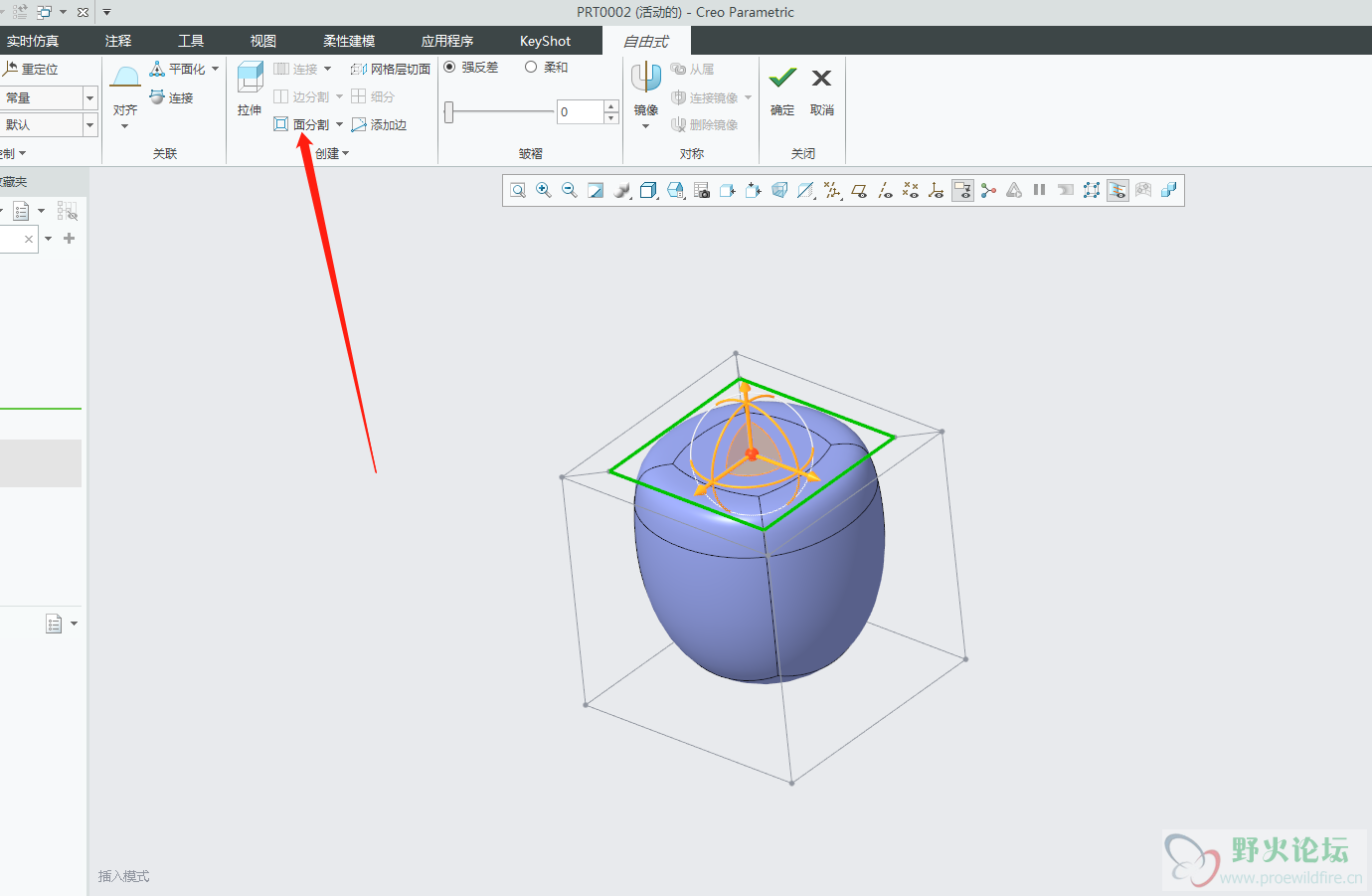Toggle datum plane display icon
The image size is (1372, 896).
click(x=859, y=190)
